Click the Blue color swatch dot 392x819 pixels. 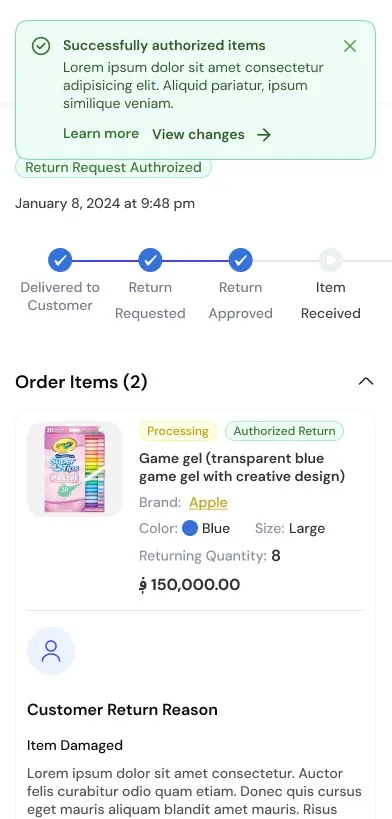coord(190,529)
